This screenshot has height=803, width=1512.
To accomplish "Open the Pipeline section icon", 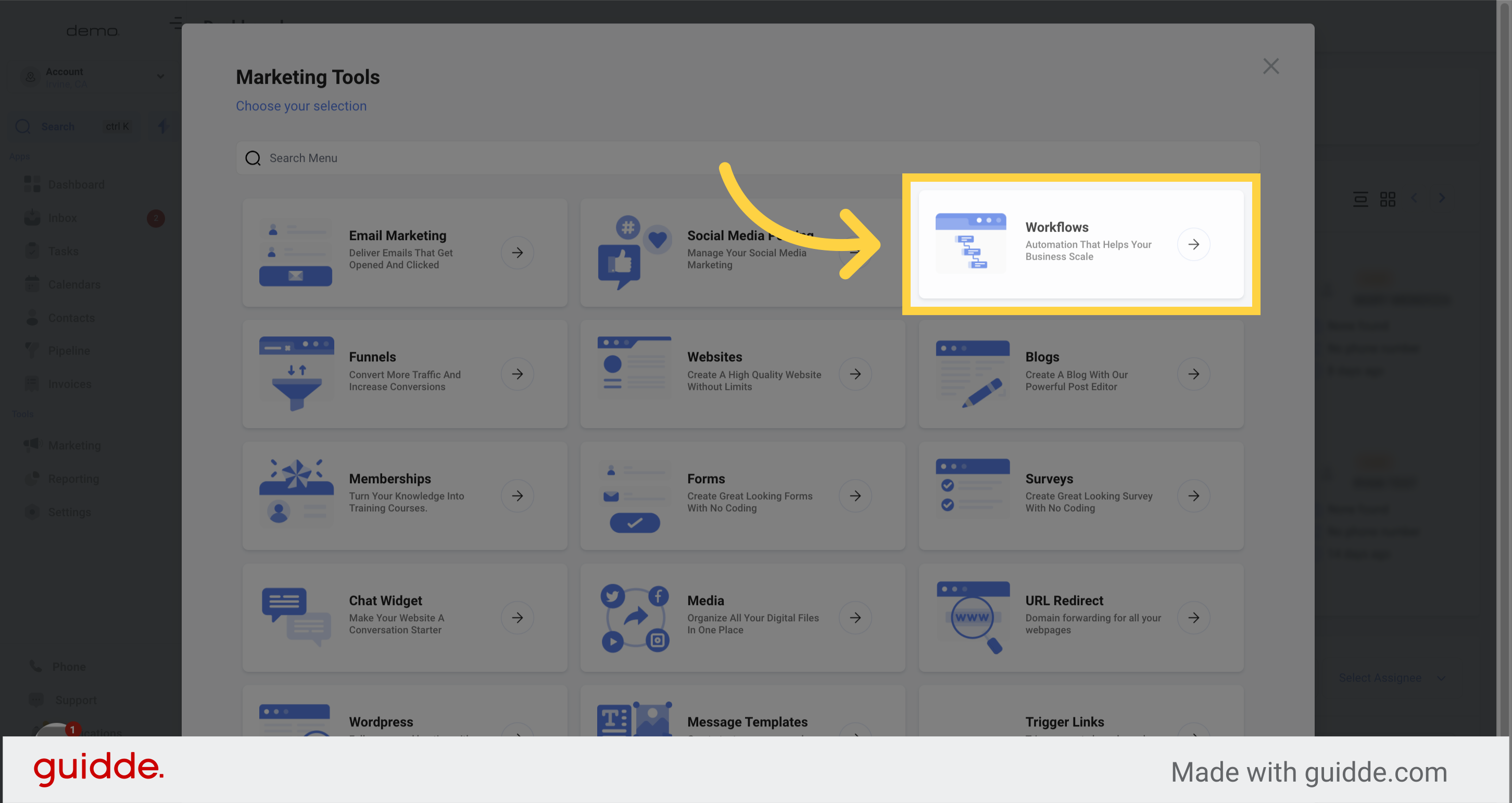I will pos(32,350).
